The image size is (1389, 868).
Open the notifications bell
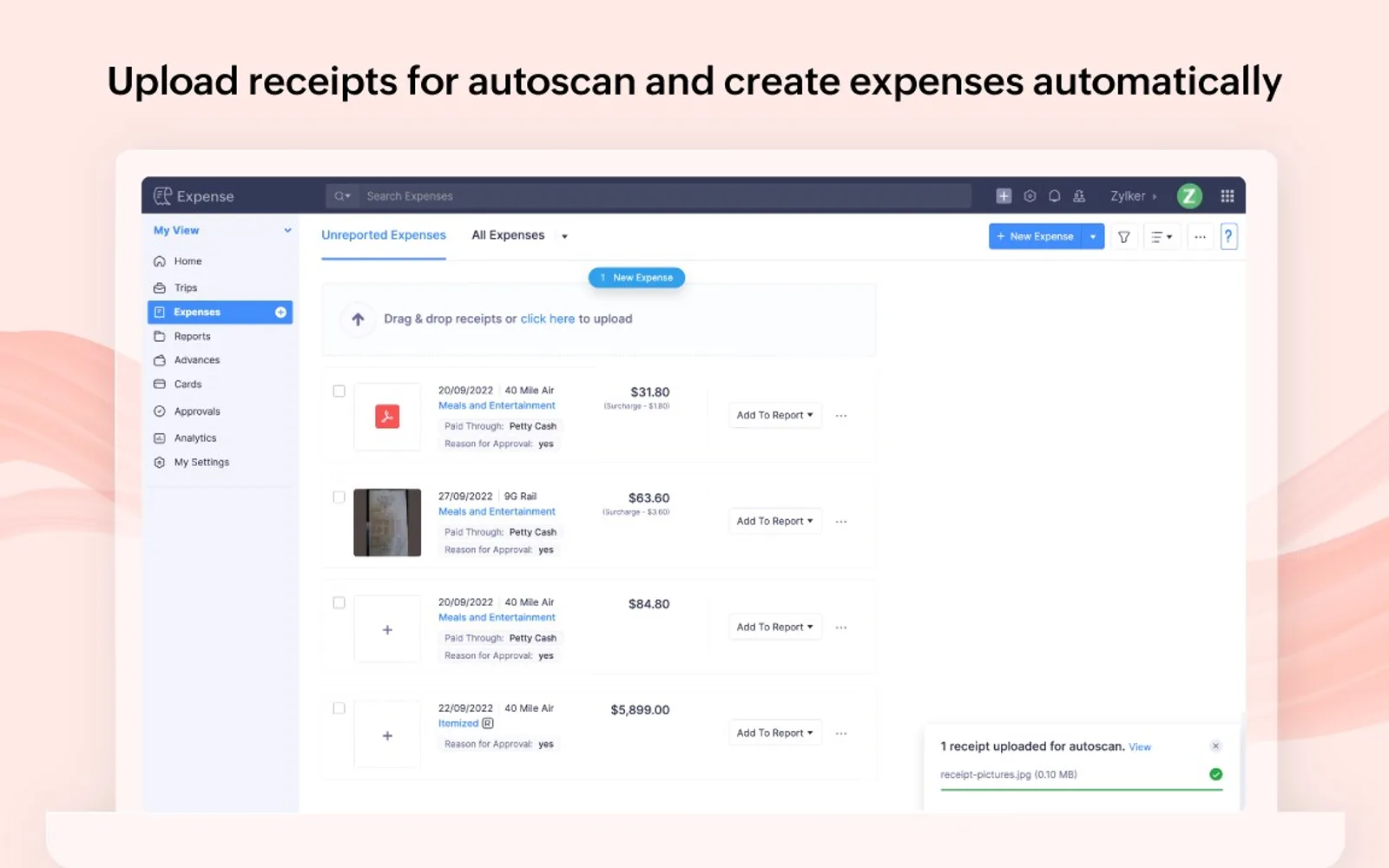pyautogui.click(x=1054, y=196)
